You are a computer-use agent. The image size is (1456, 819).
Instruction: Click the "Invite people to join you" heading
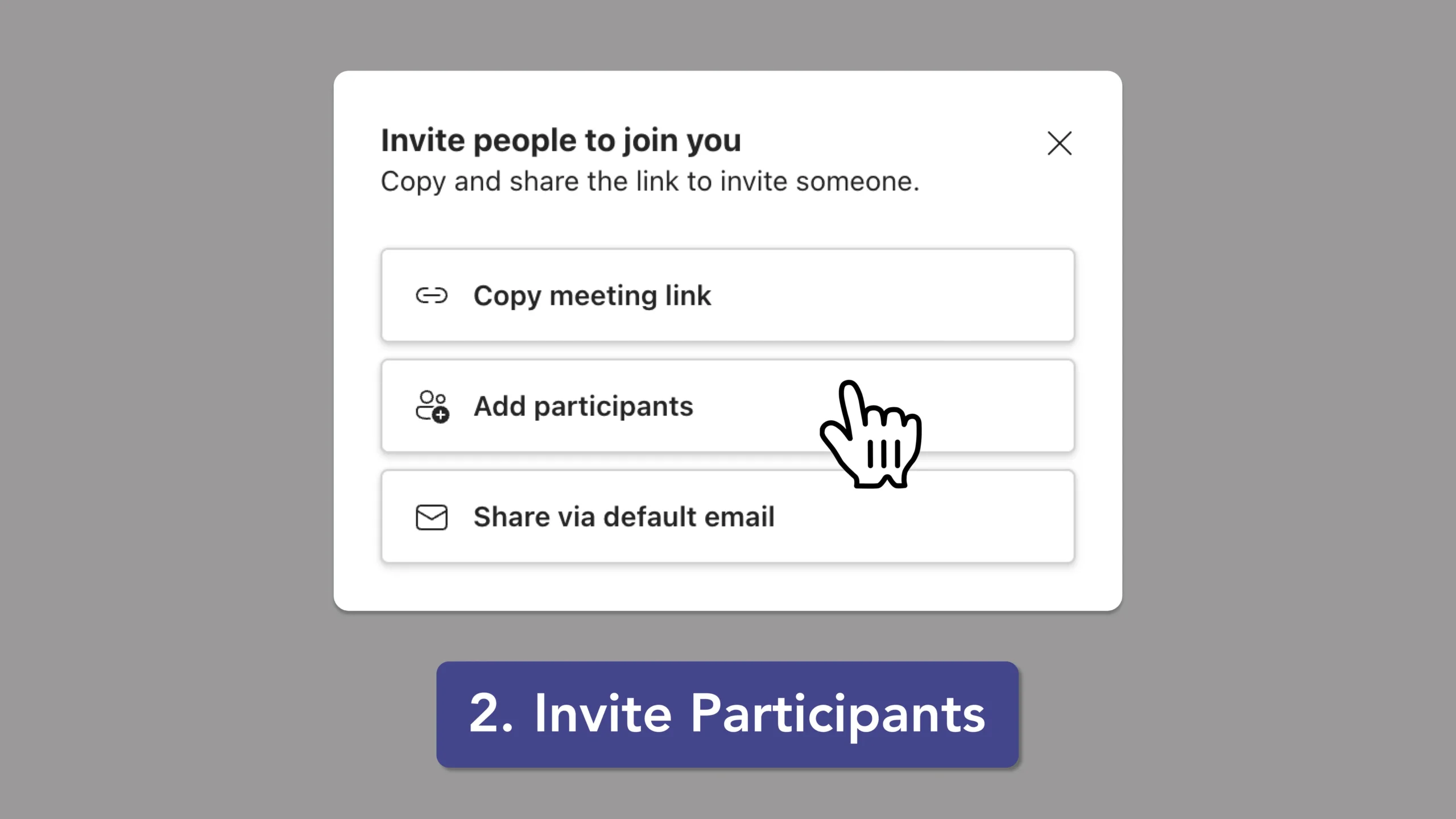[x=561, y=140]
